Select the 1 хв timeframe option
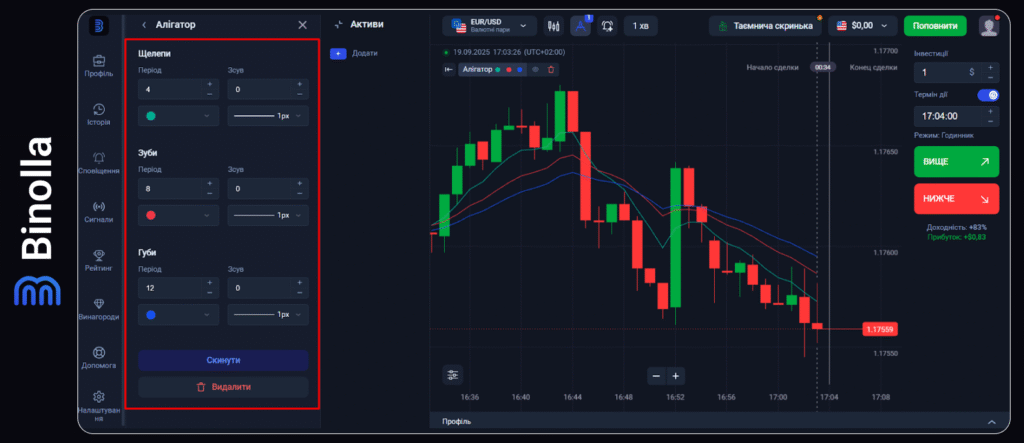 pyautogui.click(x=641, y=26)
